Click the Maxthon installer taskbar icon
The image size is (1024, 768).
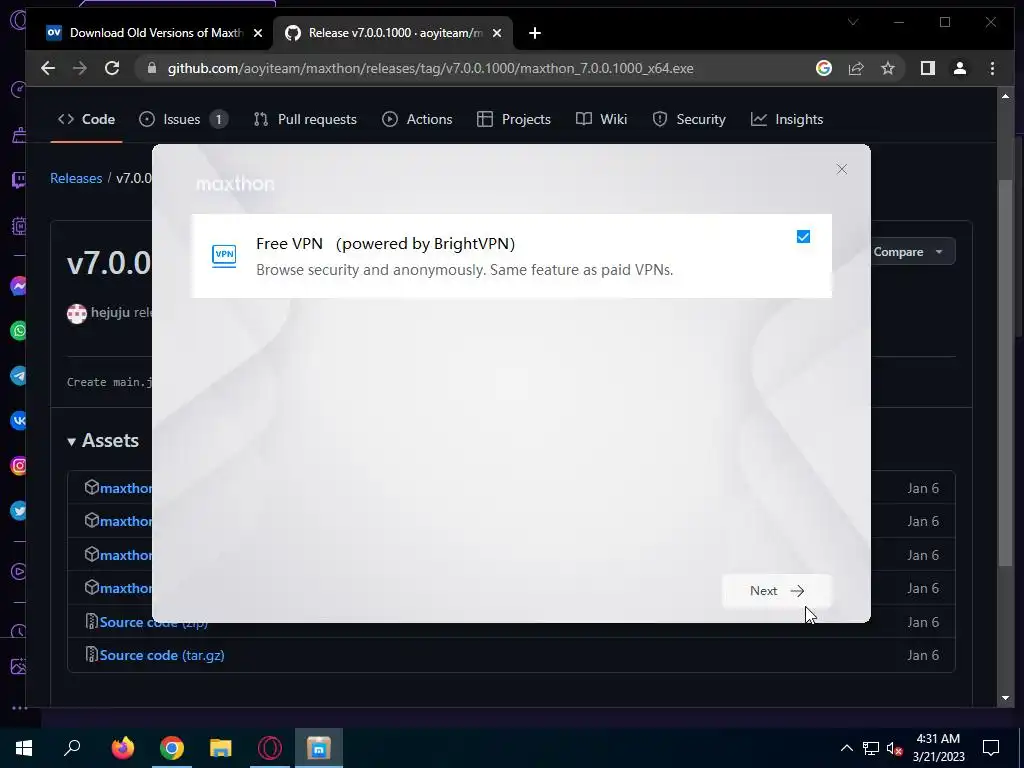[319, 748]
